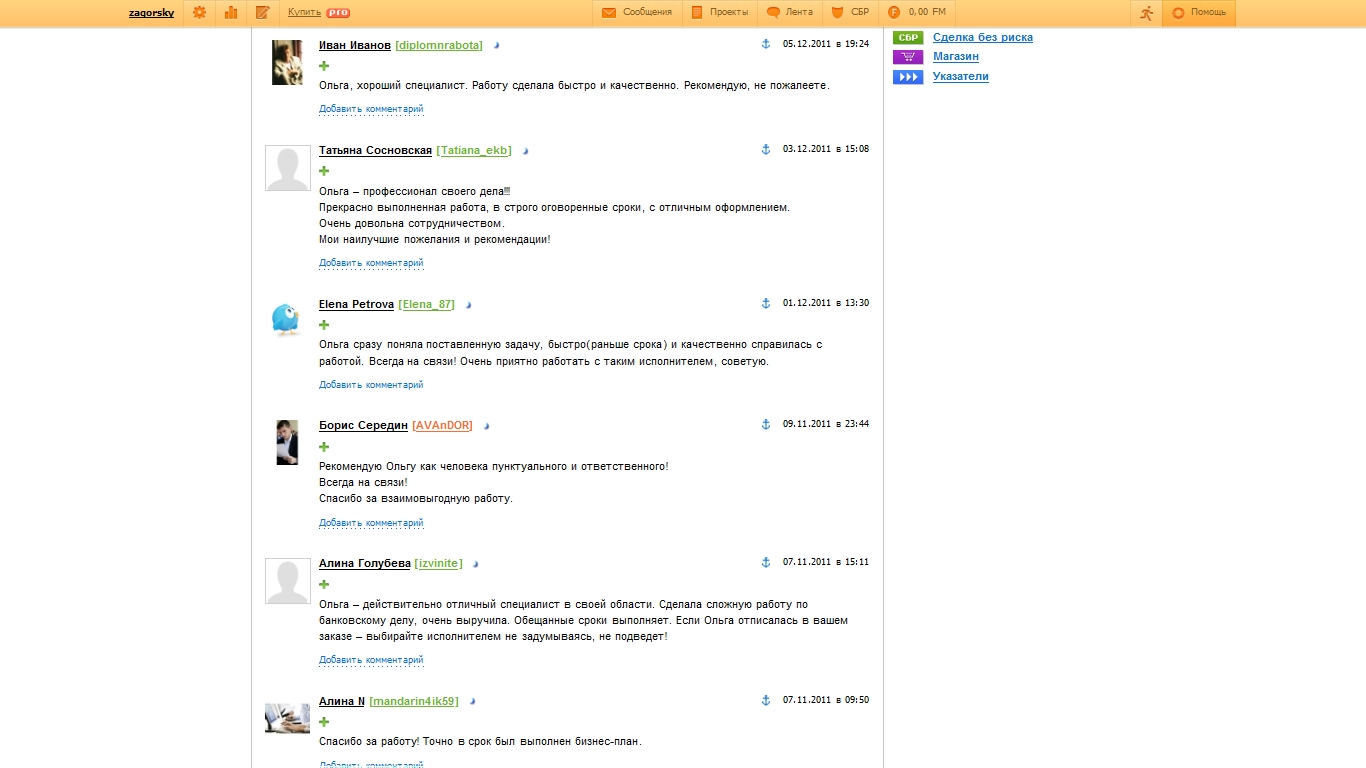The image size is (1366, 768).
Task: Click the anchor icon on Алина N's review
Action: 766,700
